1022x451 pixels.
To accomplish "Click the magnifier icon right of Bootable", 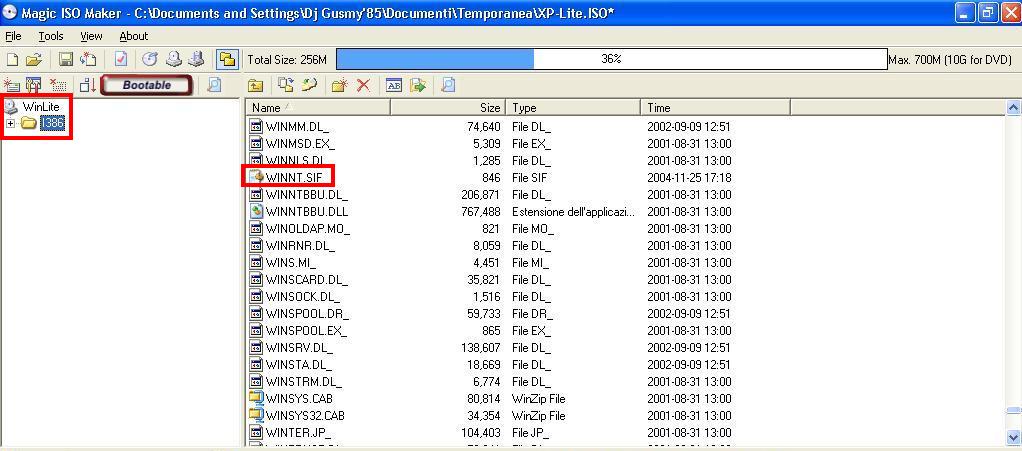I will [214, 85].
